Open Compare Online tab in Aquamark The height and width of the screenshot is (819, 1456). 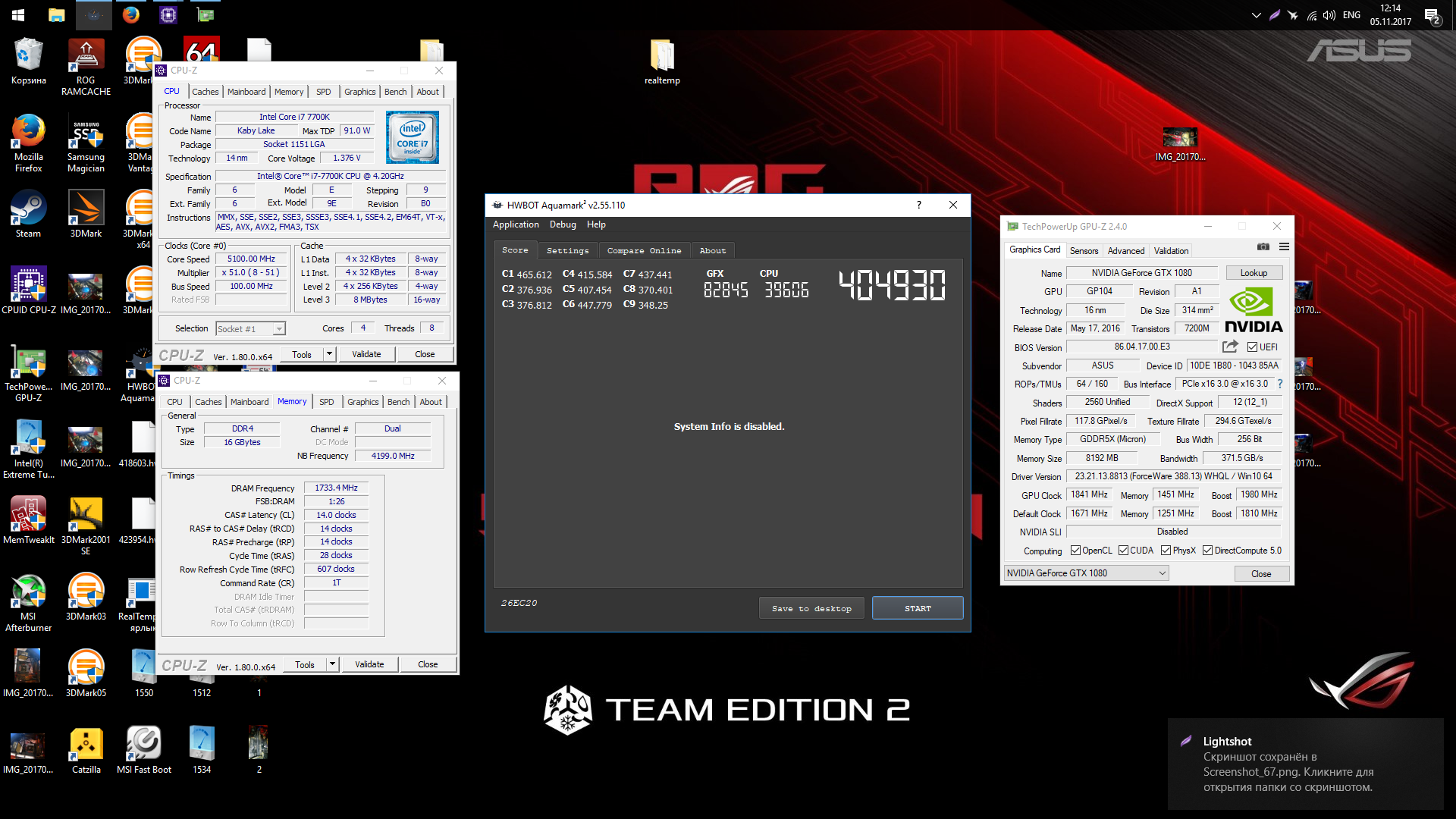644,250
